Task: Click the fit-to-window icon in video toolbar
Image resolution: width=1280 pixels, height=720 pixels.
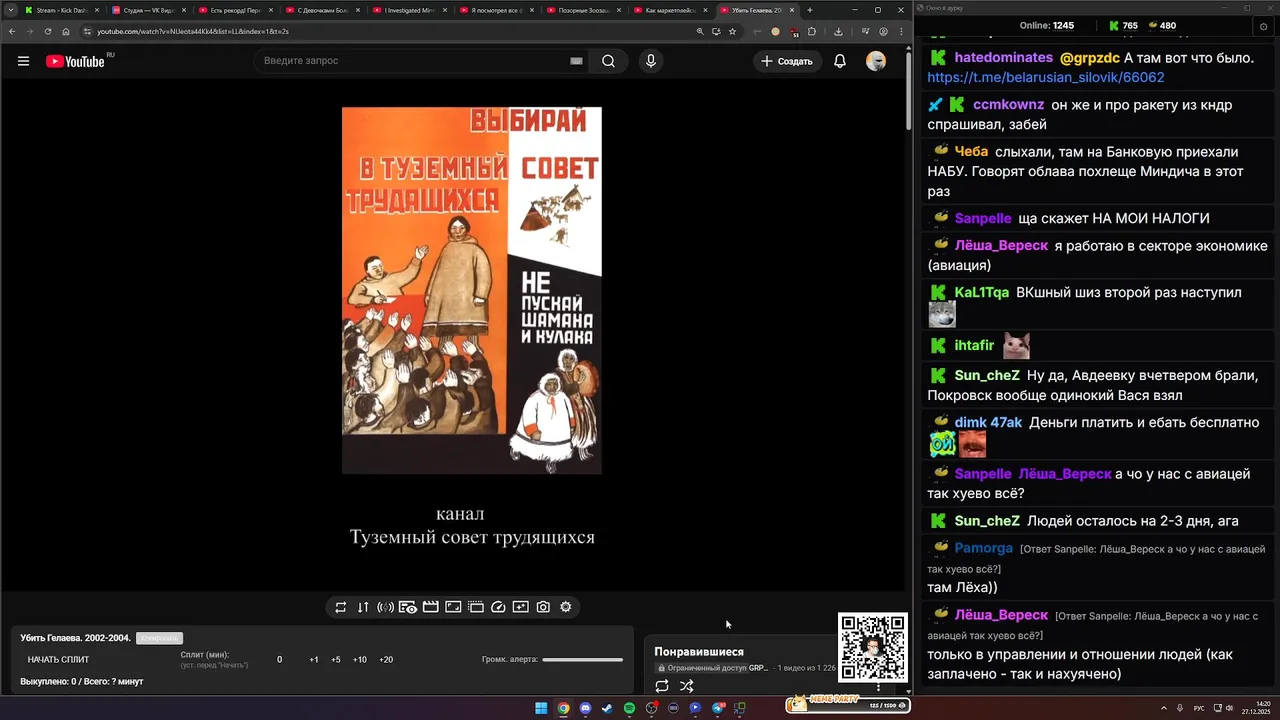Action: tap(453, 607)
